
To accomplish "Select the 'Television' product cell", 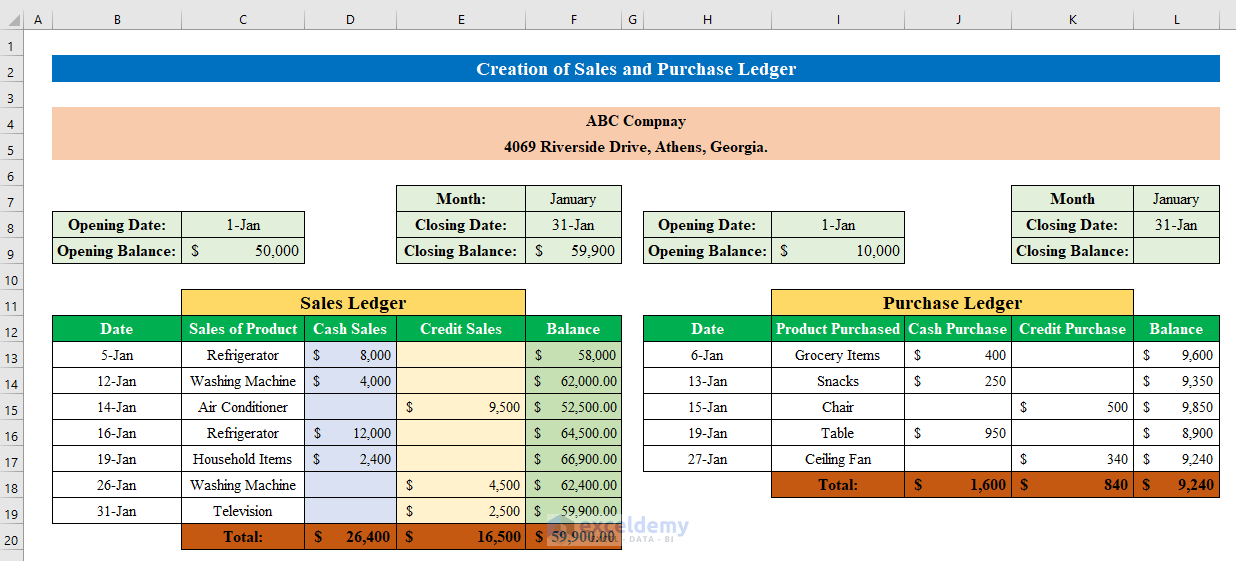I will 243,511.
